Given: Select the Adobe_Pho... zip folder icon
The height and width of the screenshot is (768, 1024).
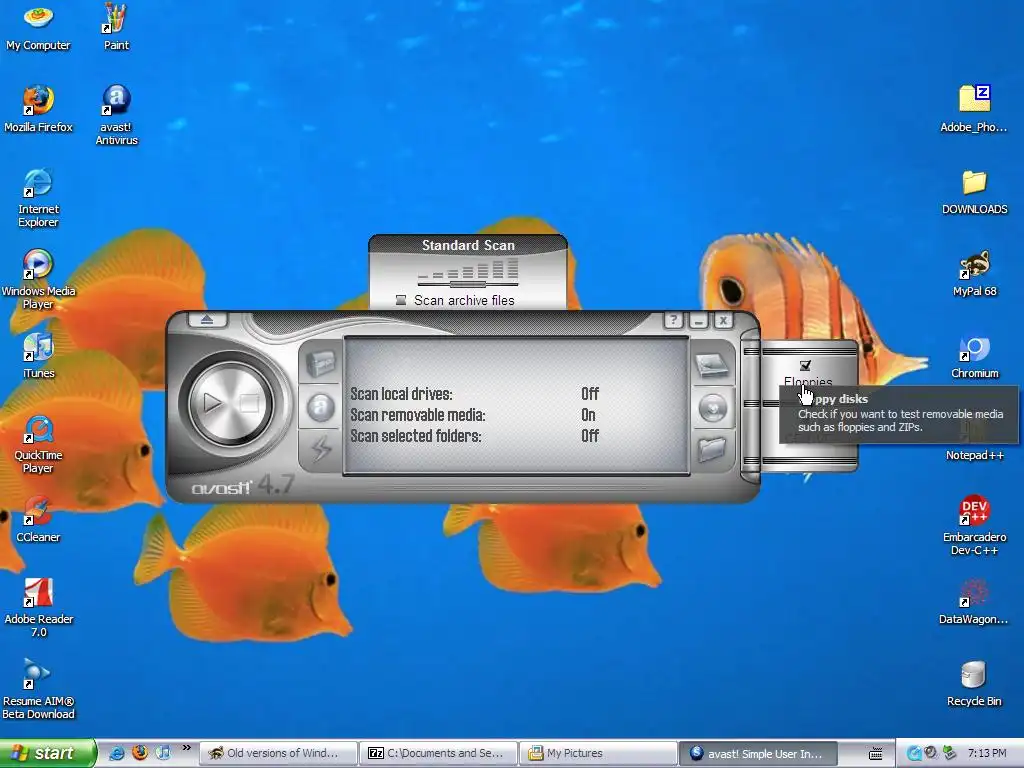Looking at the screenshot, I should [x=974, y=109].
